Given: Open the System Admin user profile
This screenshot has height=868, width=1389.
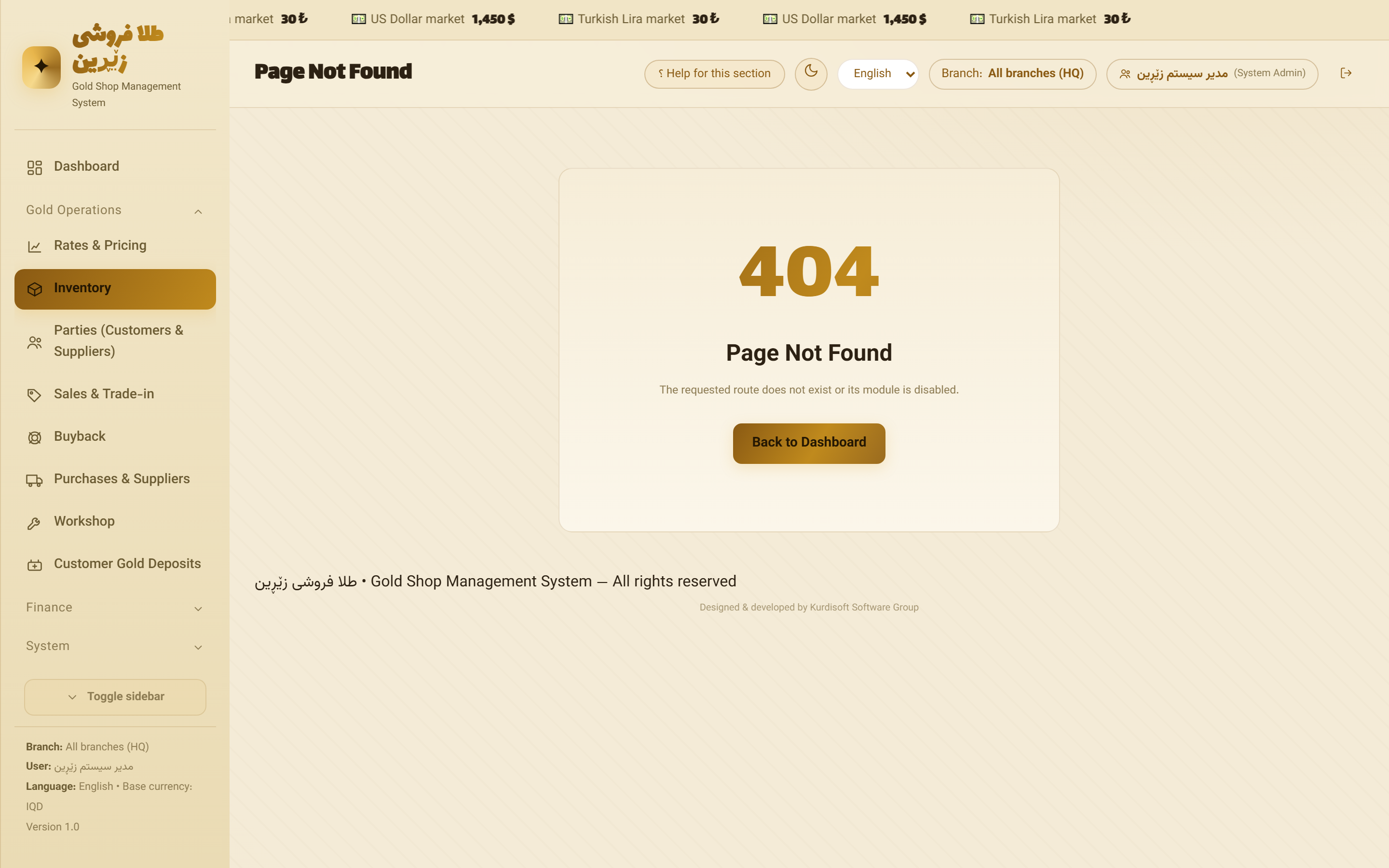Looking at the screenshot, I should click(x=1212, y=73).
